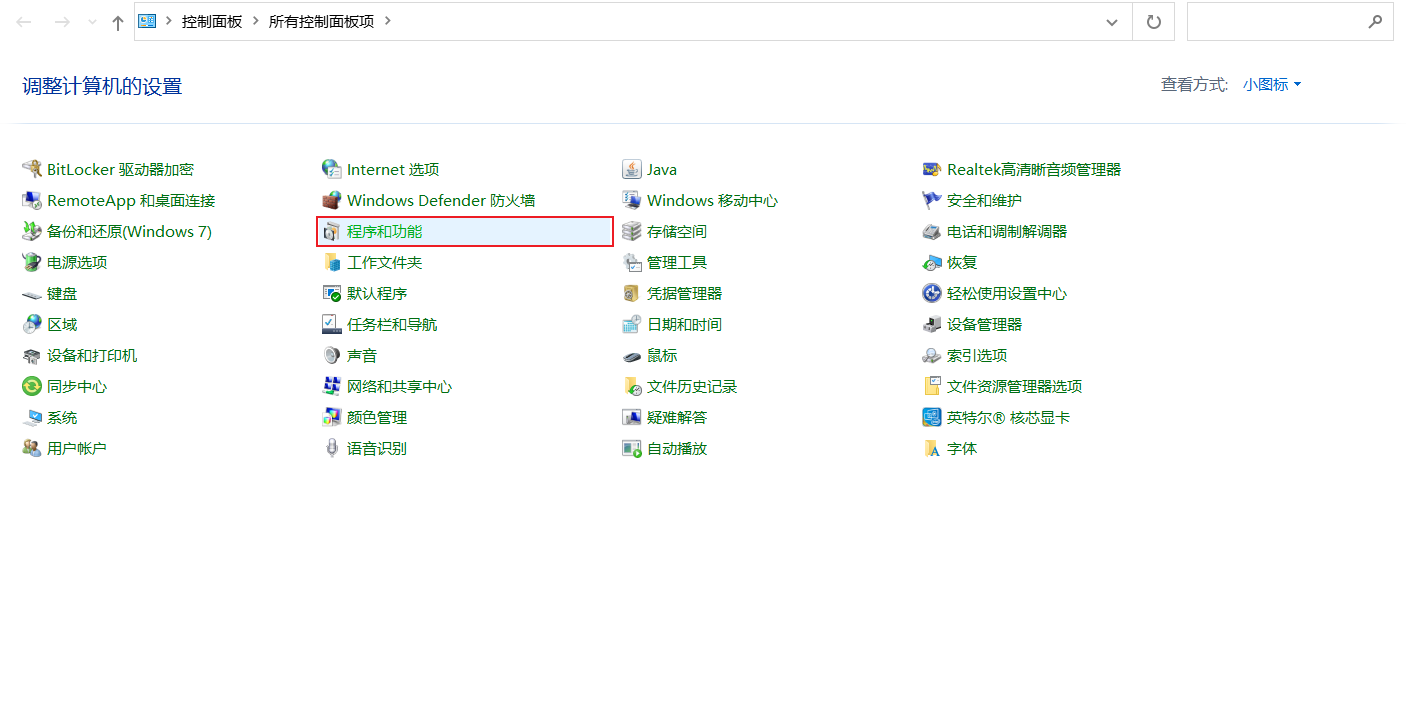Expand chevron between 控制面板 and 所有控制面板项
This screenshot has width=1406, height=721.
(x=256, y=21)
